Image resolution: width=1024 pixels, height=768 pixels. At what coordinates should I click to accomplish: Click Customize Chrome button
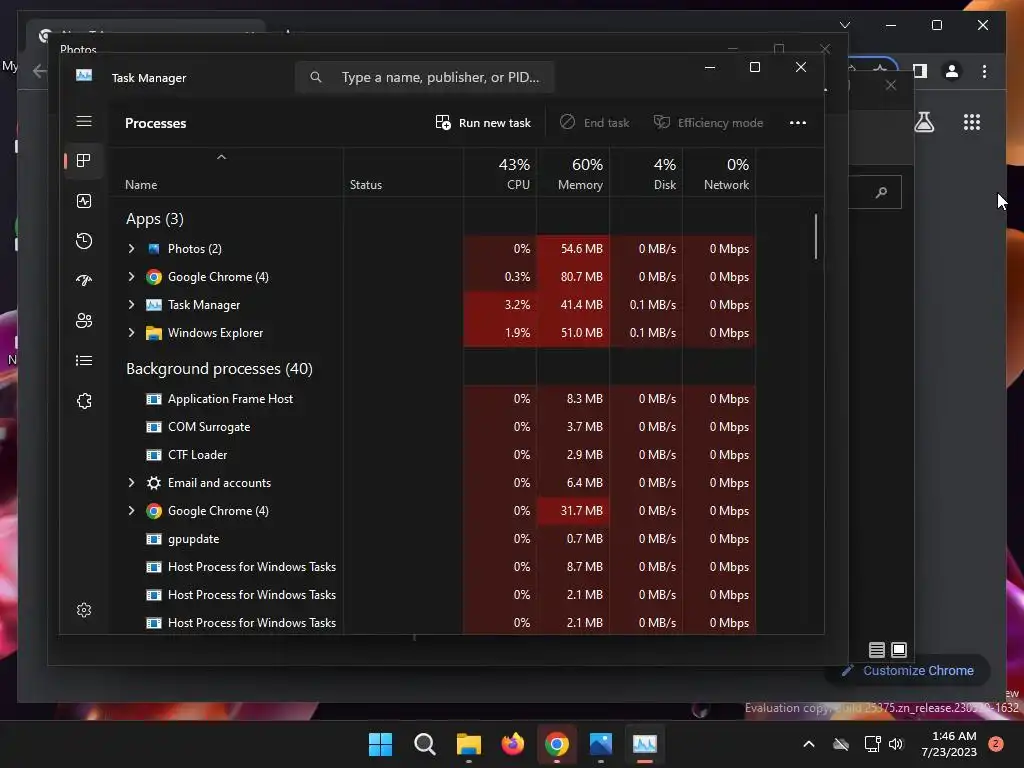tap(908, 671)
